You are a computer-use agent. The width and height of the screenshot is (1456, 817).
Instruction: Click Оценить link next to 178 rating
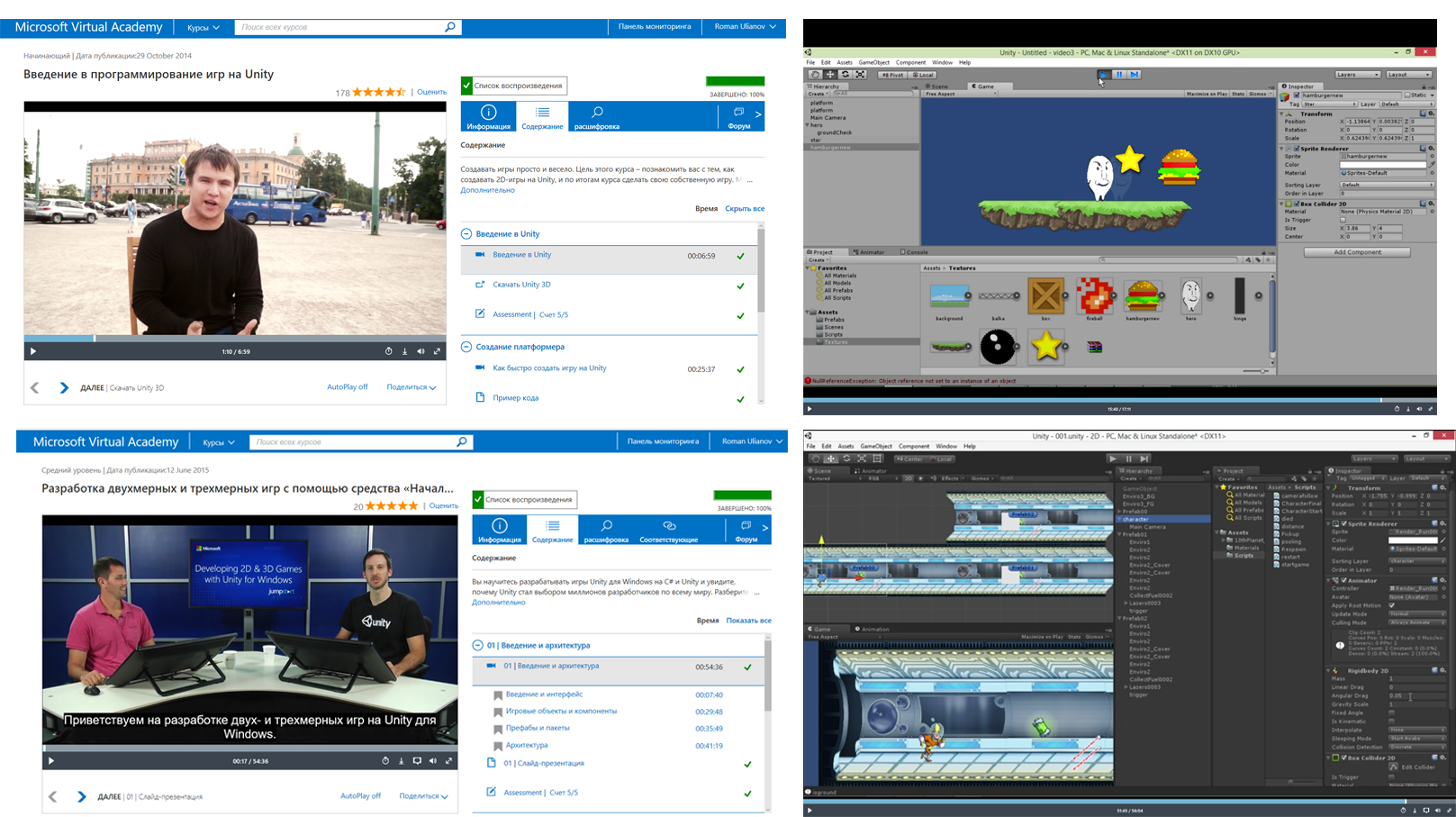[431, 92]
